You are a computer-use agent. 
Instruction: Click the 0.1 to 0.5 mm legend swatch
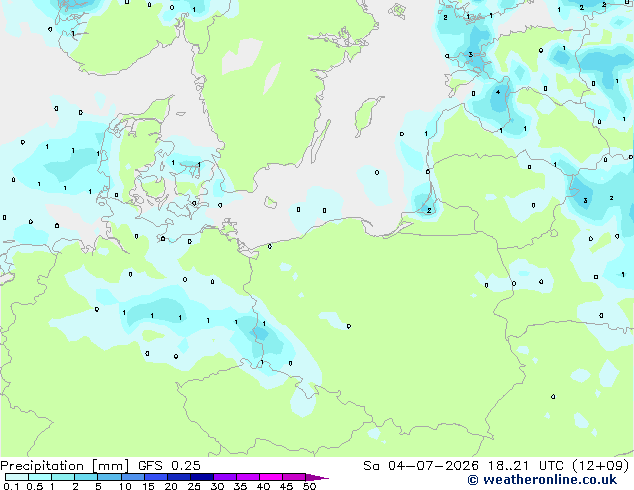[x=17, y=477]
